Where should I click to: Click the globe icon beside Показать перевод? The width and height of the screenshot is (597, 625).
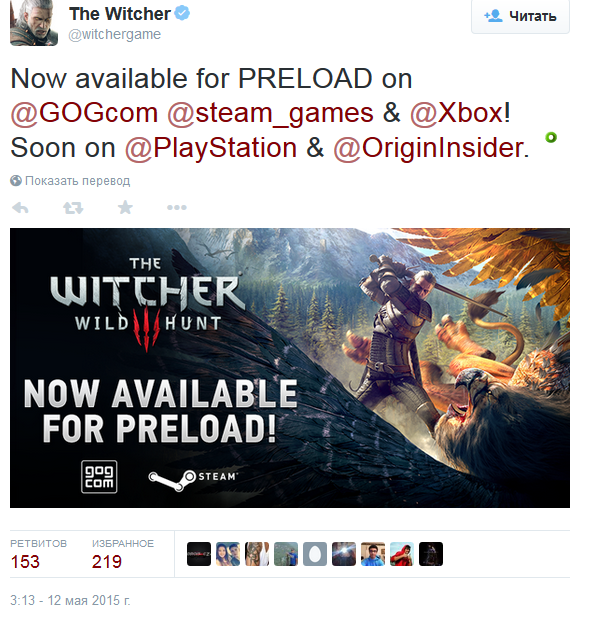(16, 181)
